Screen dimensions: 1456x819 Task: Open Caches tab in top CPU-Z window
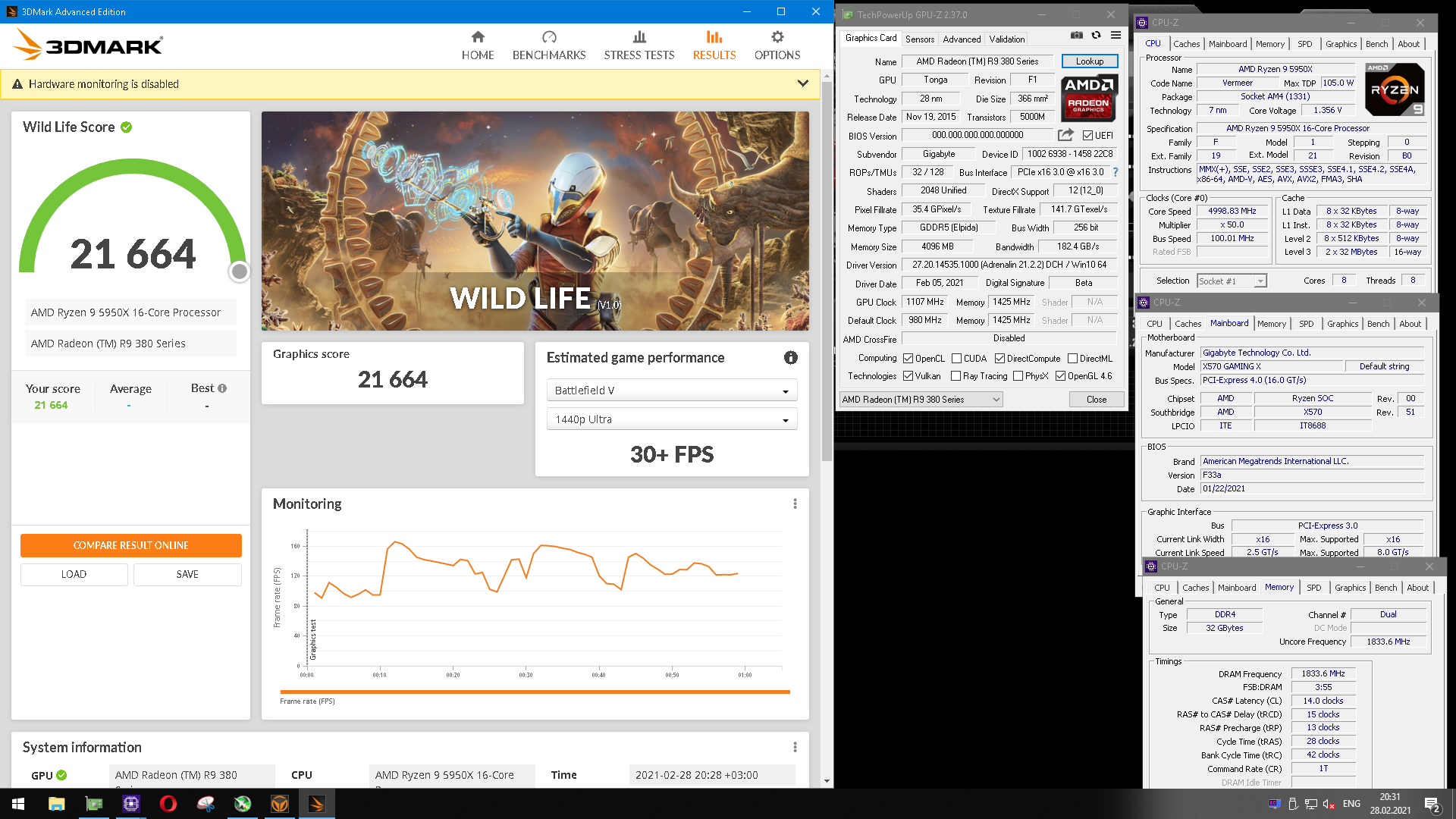point(1186,44)
